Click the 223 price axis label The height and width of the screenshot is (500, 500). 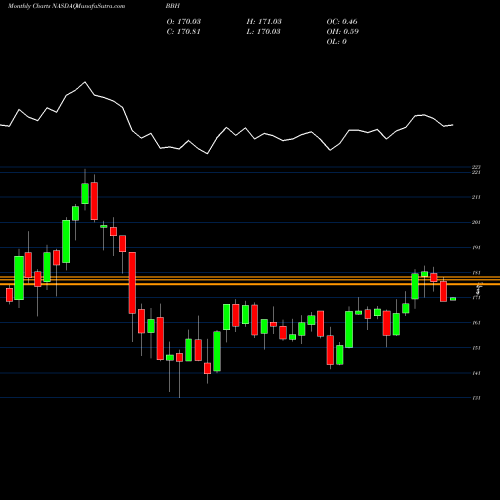476,167
